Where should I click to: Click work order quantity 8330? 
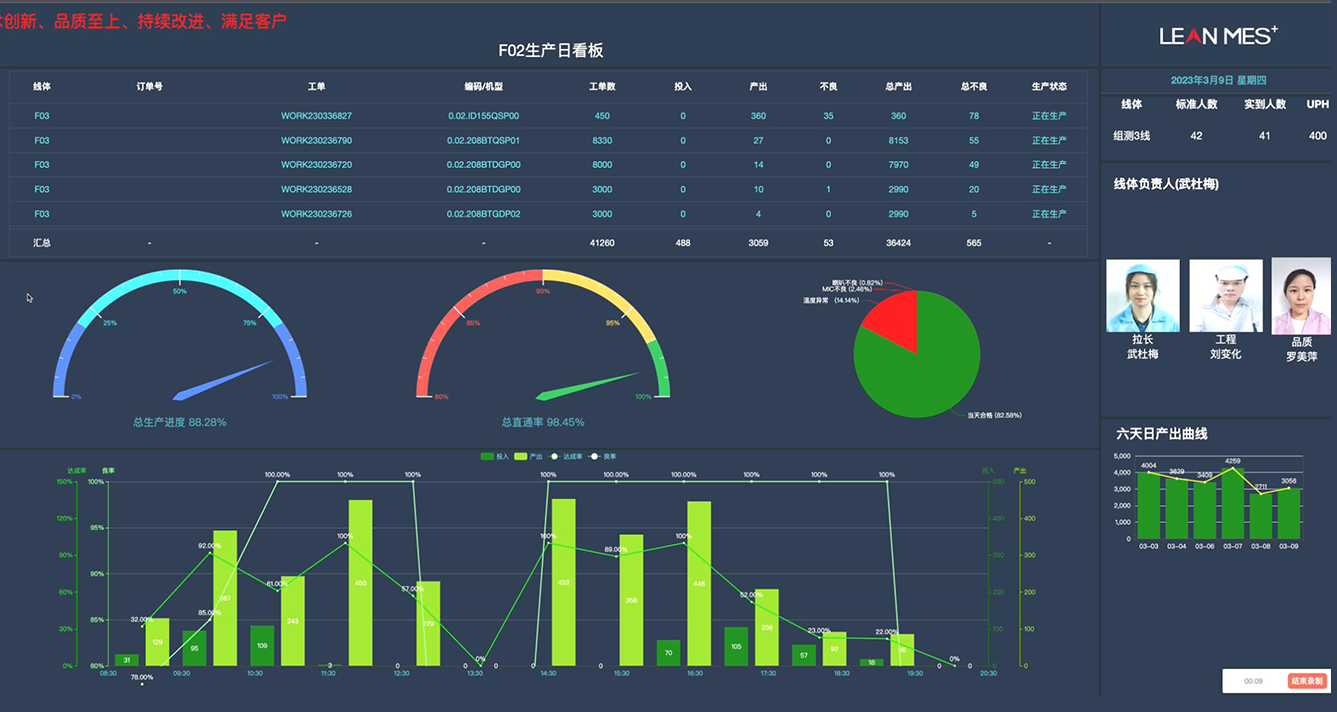(602, 140)
